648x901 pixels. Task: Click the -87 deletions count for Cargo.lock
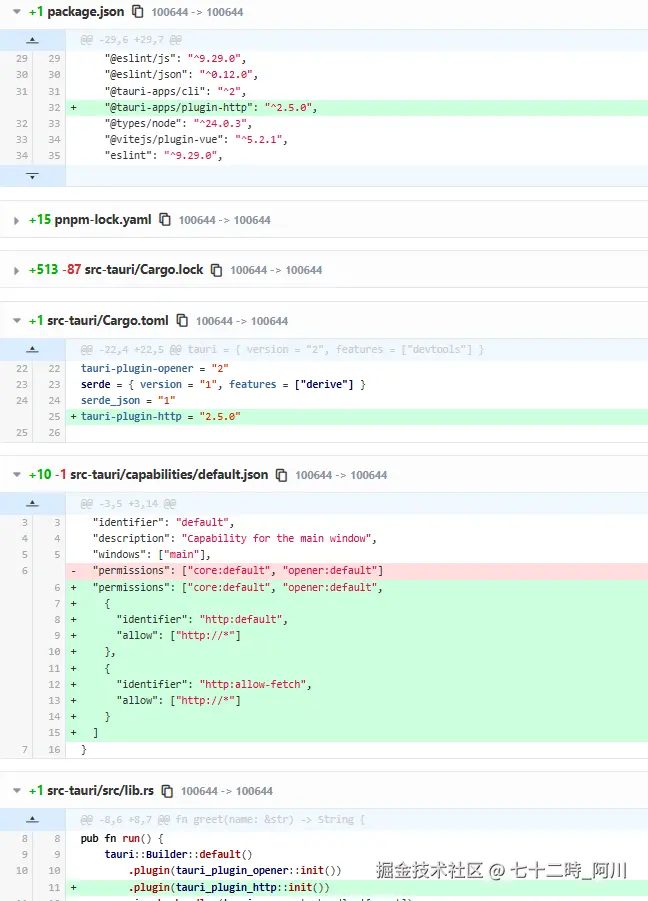pos(72,269)
